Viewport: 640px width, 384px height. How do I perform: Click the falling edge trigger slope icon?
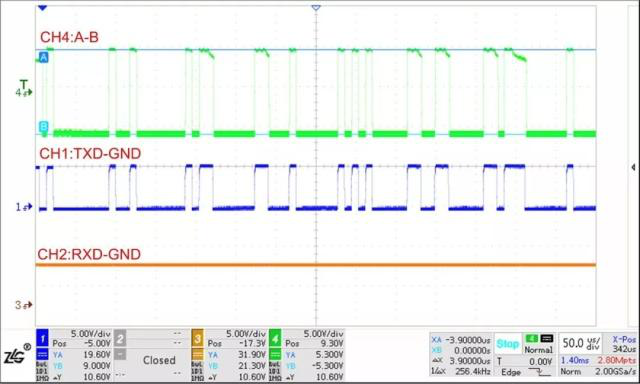tap(539, 372)
